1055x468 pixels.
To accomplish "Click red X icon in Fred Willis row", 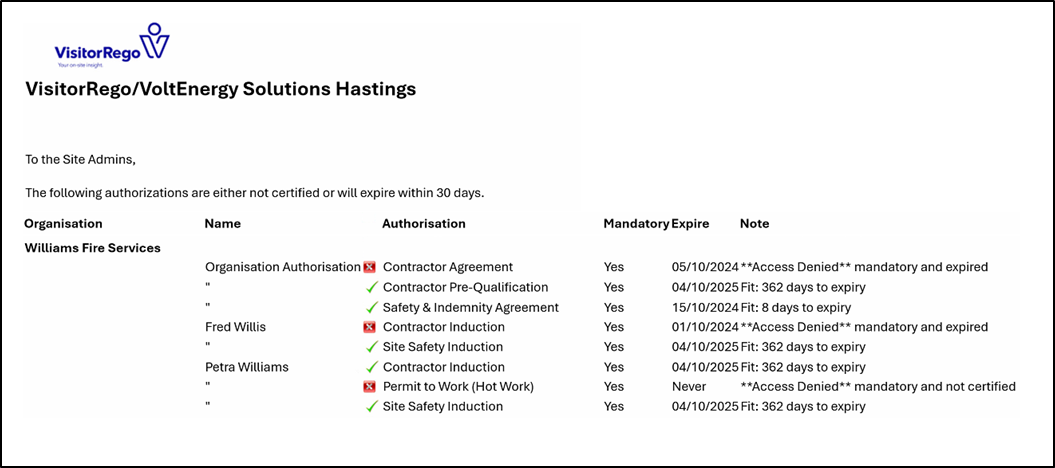I will click(x=369, y=327).
